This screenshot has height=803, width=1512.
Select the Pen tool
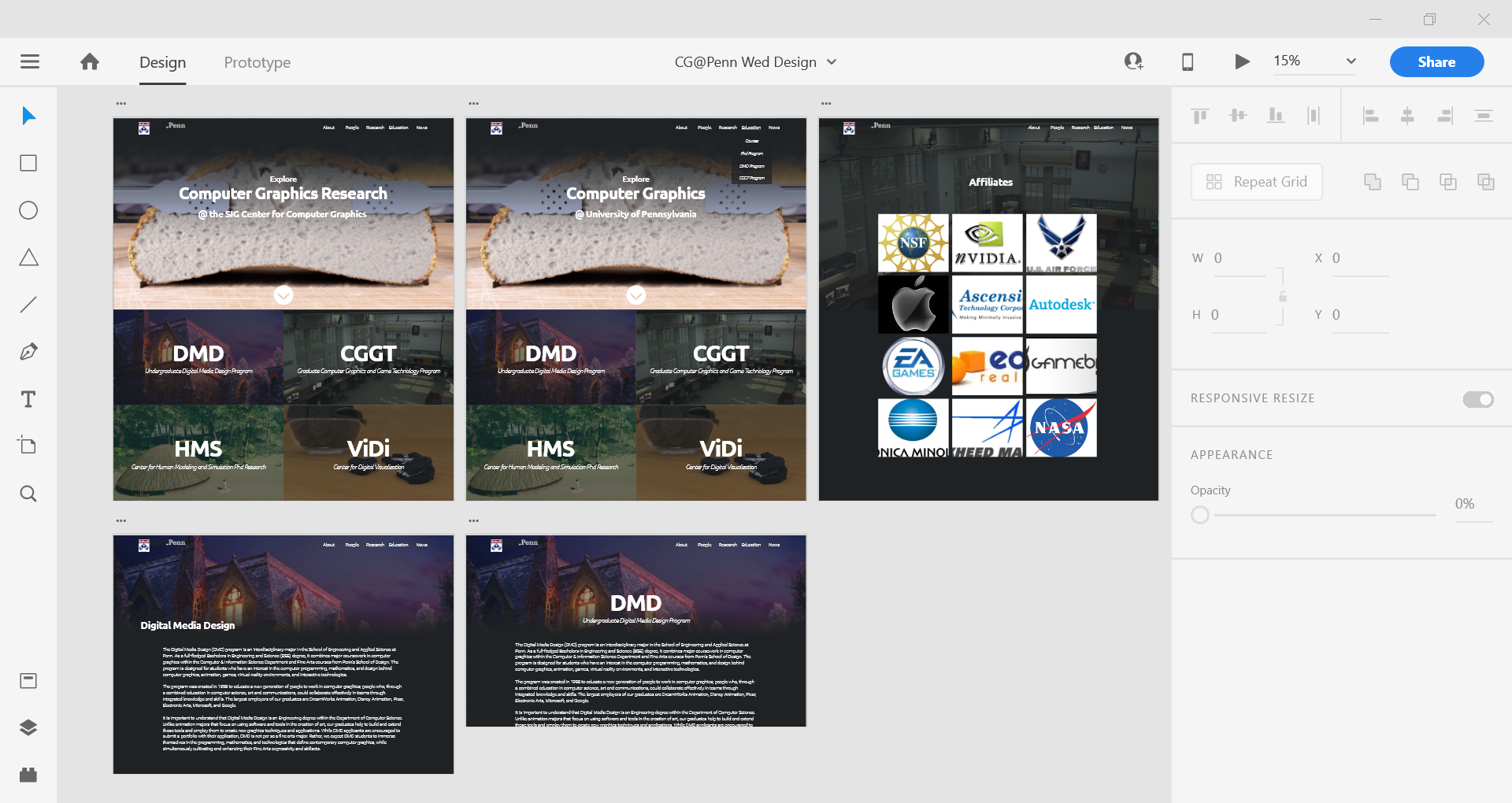28,352
